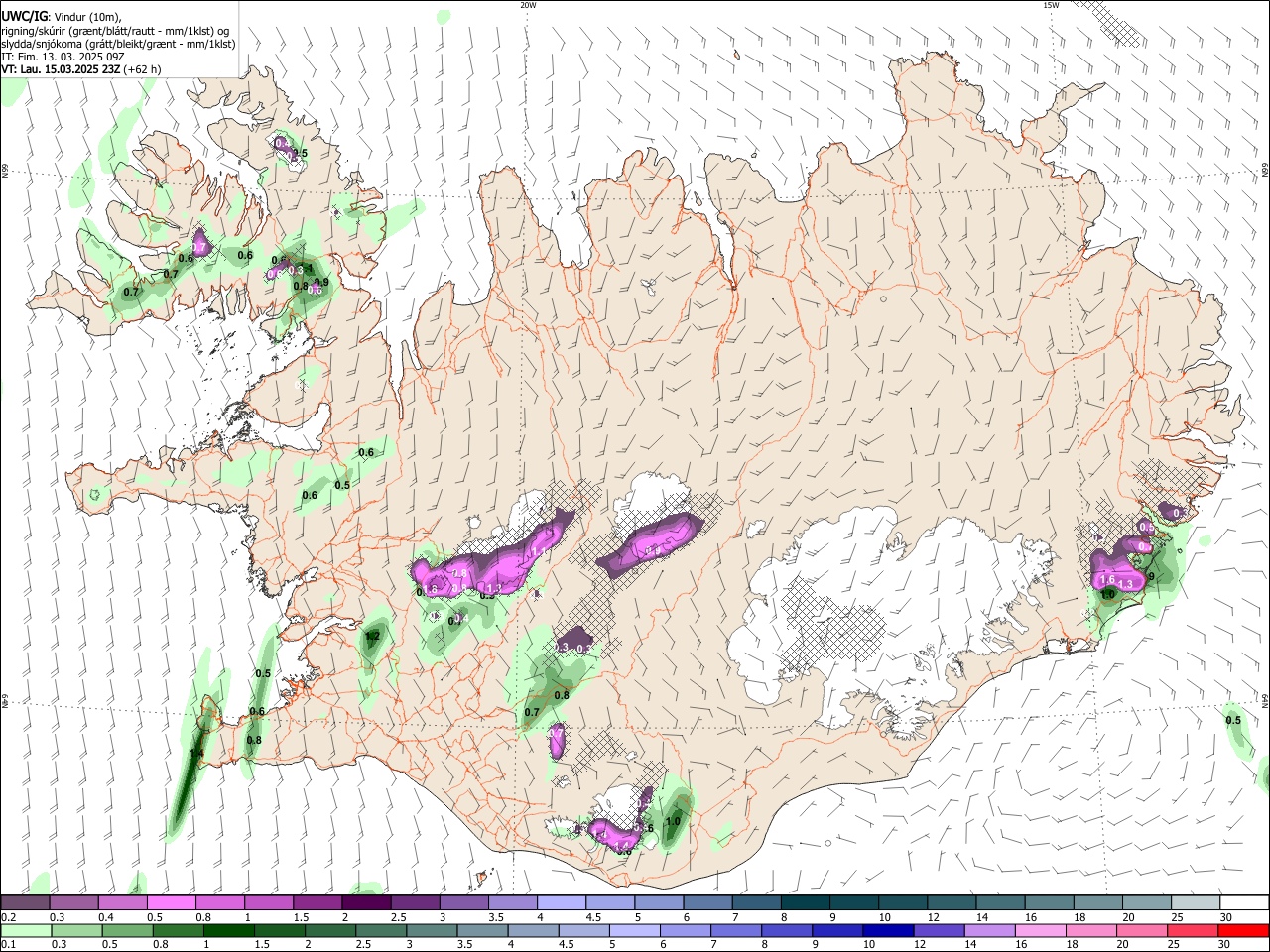Click the lower legend swatch between 0.5 and 0.8
The width and height of the screenshot is (1270, 952).
(127, 930)
